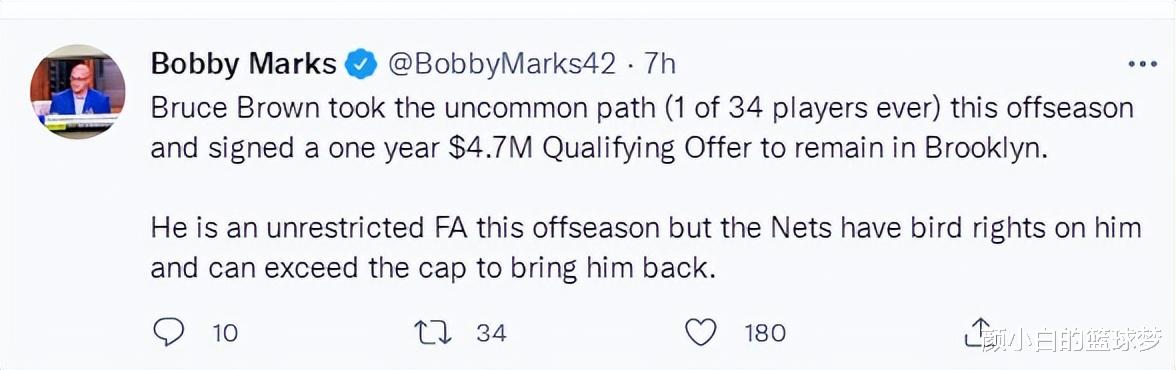The height and width of the screenshot is (370, 1176).
Task: Click the line 'and can exceed the cap'
Action: [430, 268]
